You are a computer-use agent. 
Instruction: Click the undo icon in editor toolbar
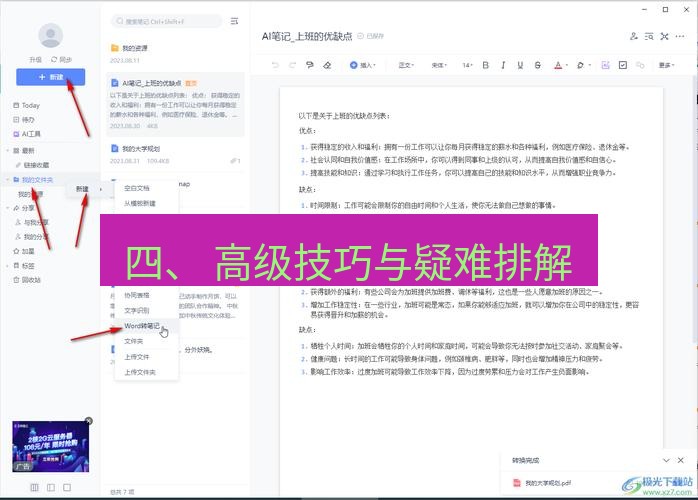[x=275, y=65]
